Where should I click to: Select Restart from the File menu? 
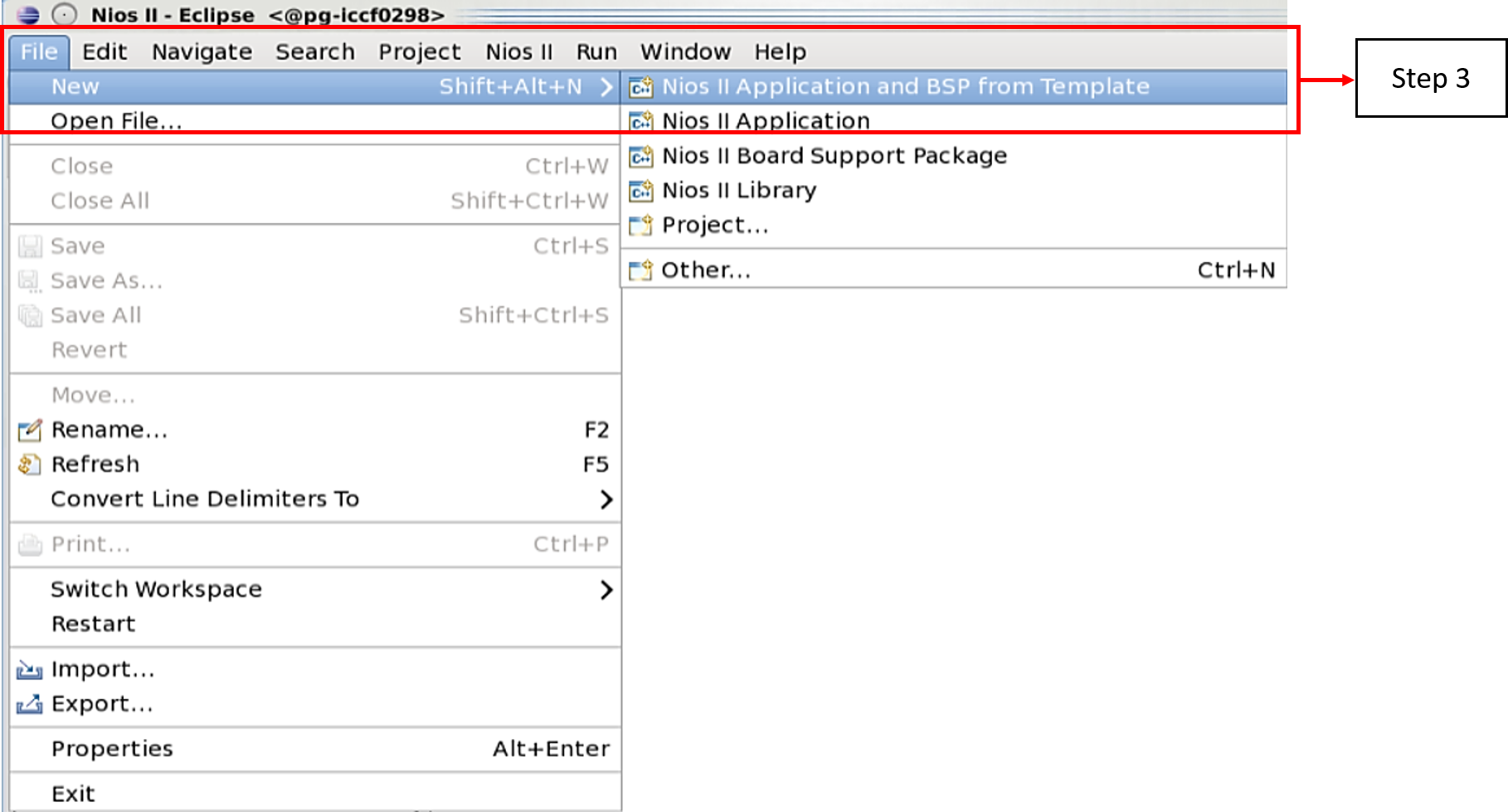93,624
